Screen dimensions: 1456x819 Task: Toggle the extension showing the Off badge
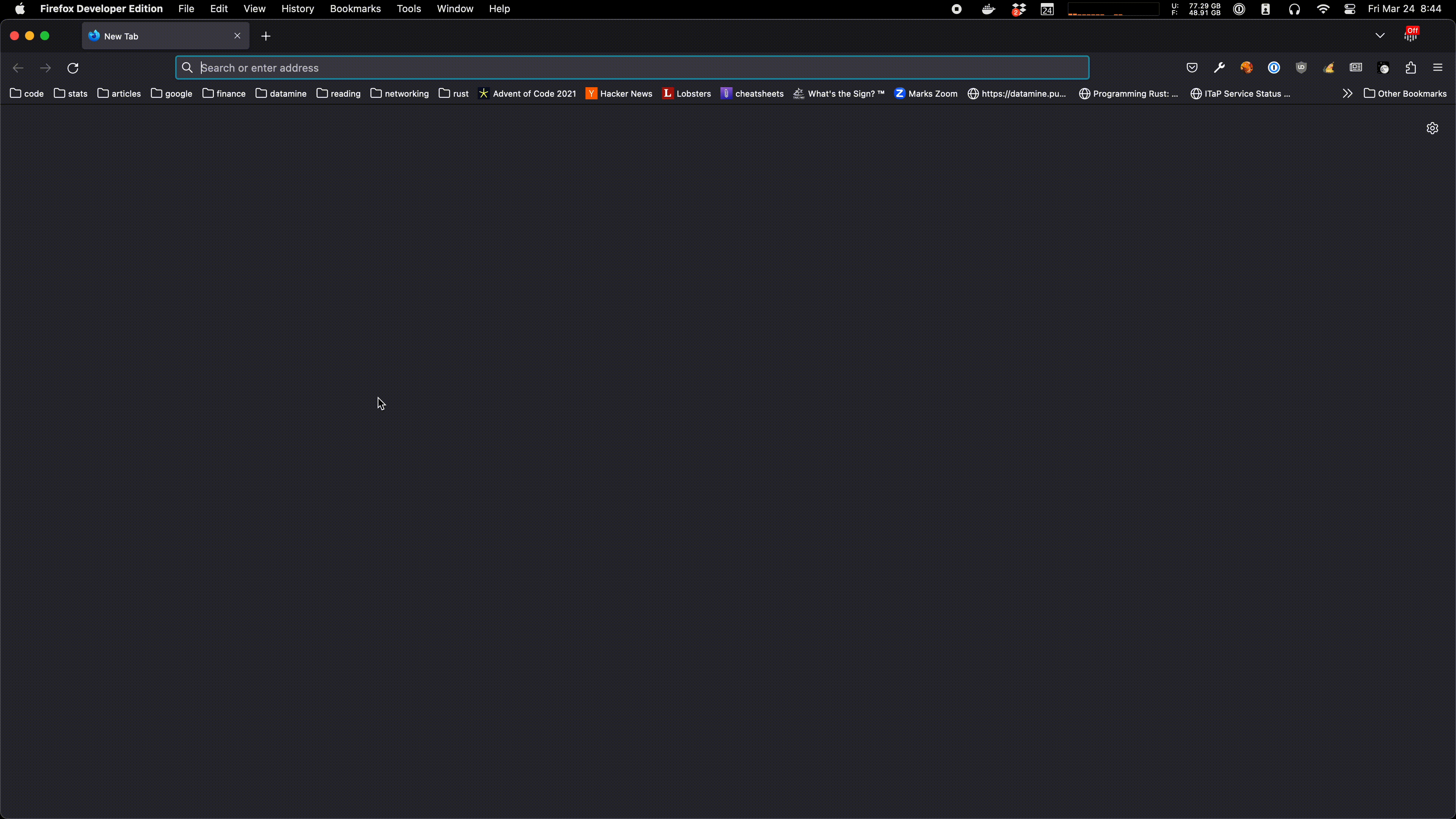(x=1411, y=36)
